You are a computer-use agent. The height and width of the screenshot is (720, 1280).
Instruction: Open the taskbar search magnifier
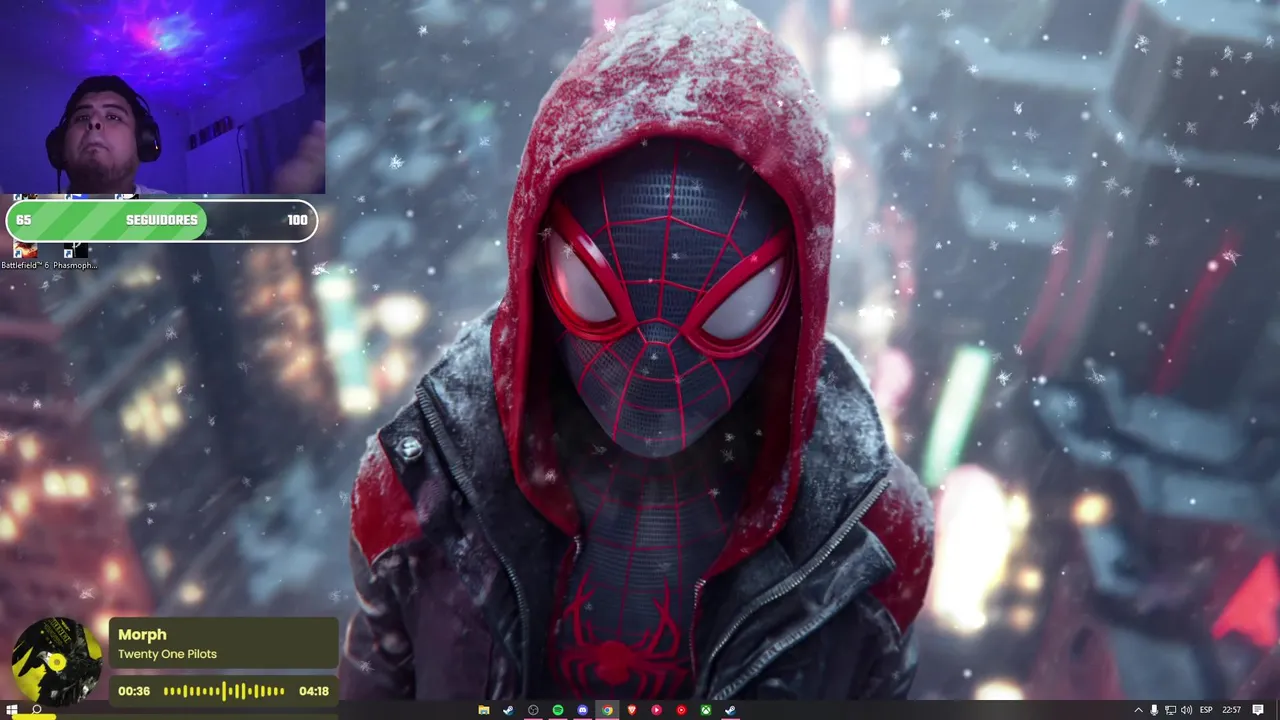tap(37, 710)
